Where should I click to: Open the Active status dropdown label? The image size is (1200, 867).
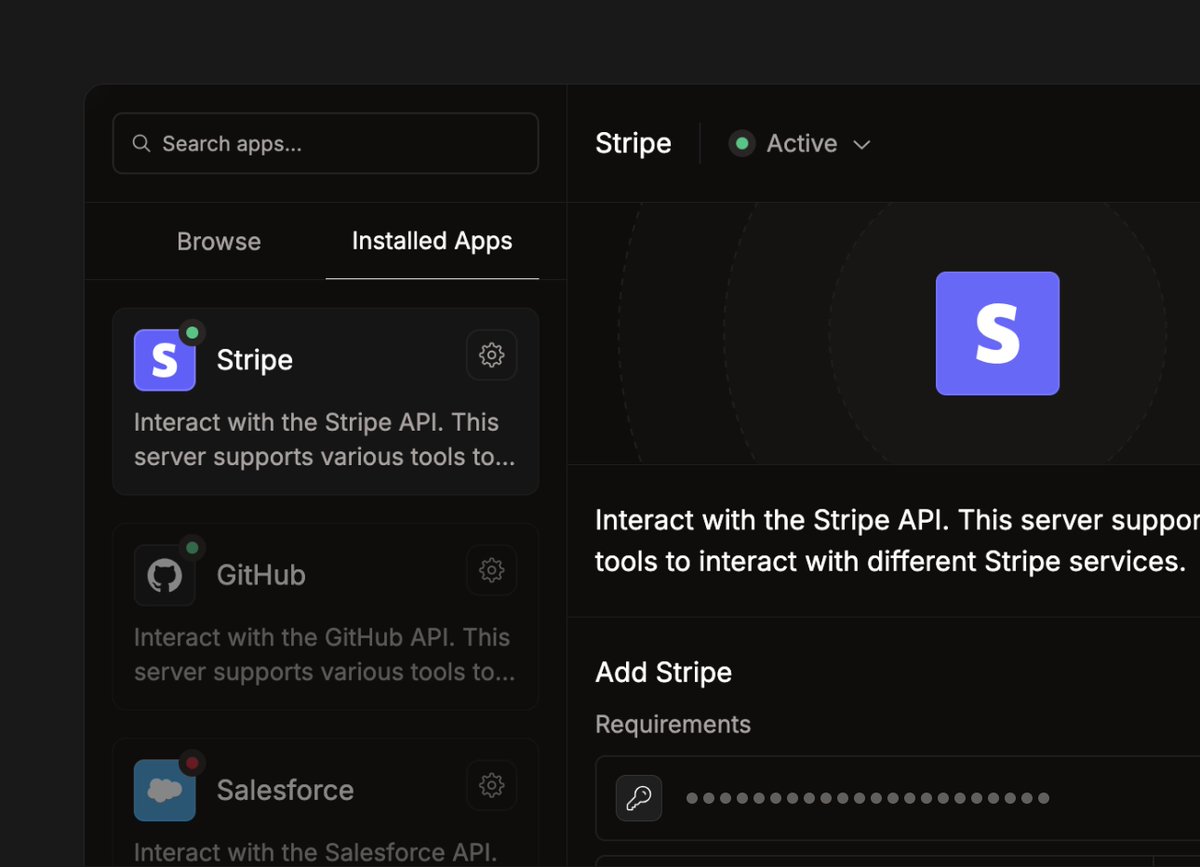pyautogui.click(x=801, y=144)
